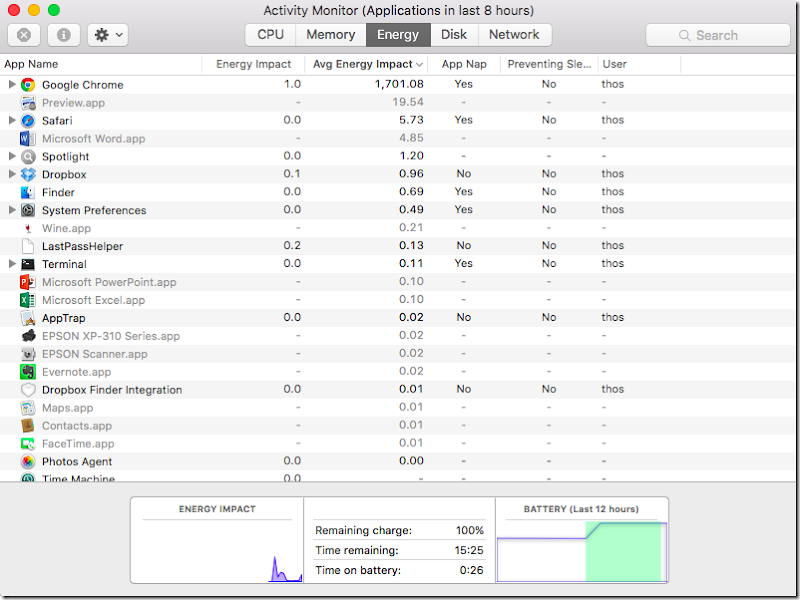Click the Wine.app glass icon
Viewport: 800px width, 600px height.
pyautogui.click(x=28, y=228)
